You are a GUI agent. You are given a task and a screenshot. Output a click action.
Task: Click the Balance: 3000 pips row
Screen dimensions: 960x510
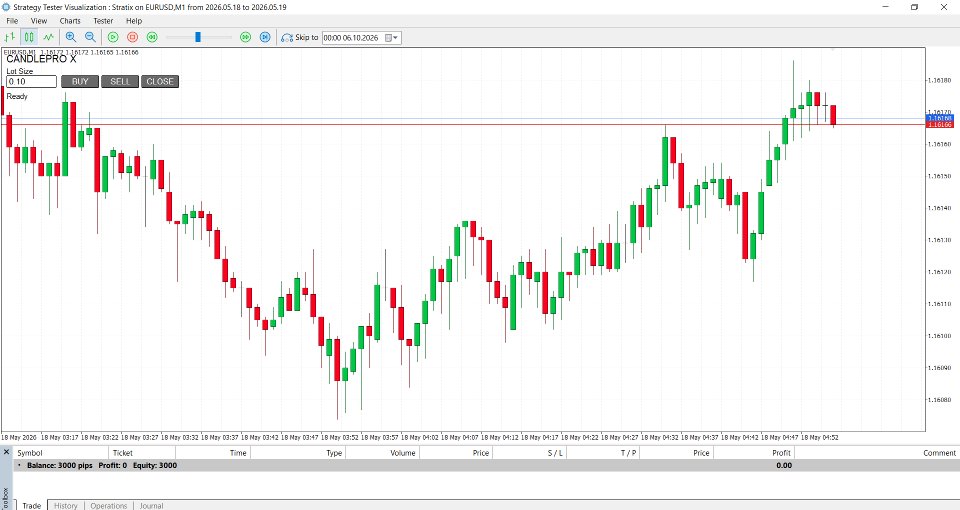(486, 465)
